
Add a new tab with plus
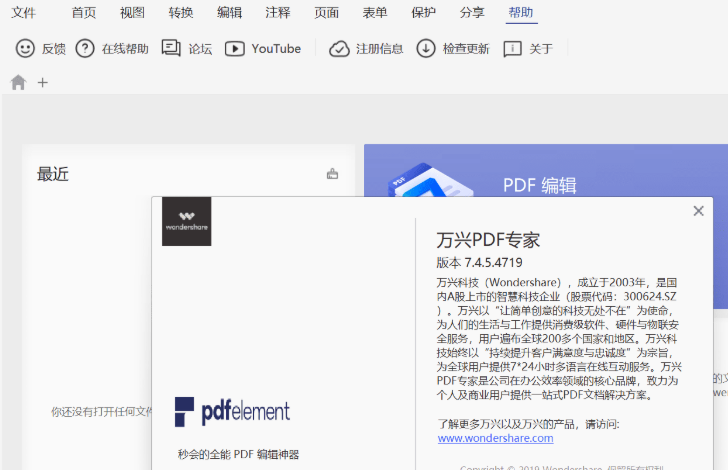43,83
